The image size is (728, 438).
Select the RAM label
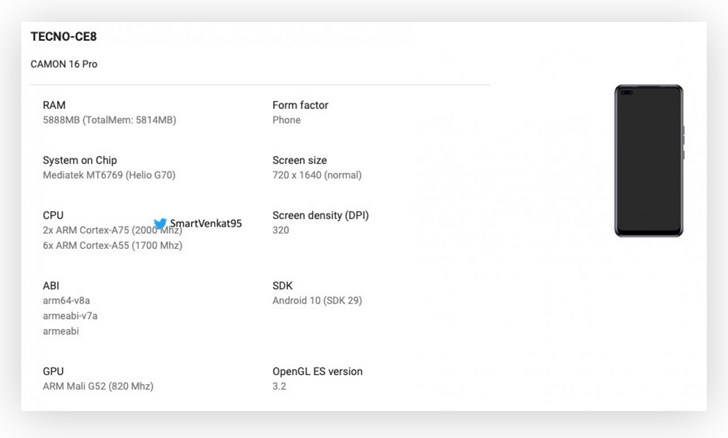tap(54, 105)
